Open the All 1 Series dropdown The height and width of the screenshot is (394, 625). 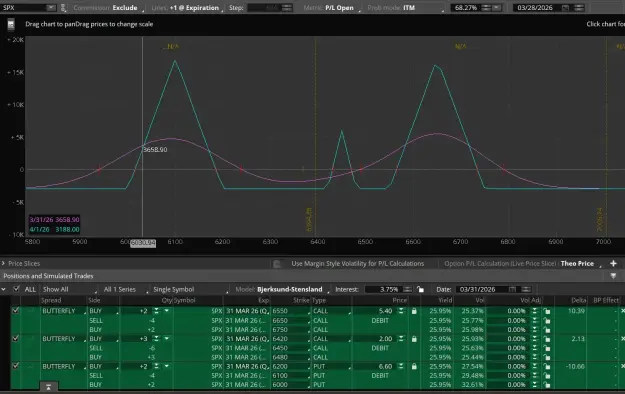click(125, 289)
